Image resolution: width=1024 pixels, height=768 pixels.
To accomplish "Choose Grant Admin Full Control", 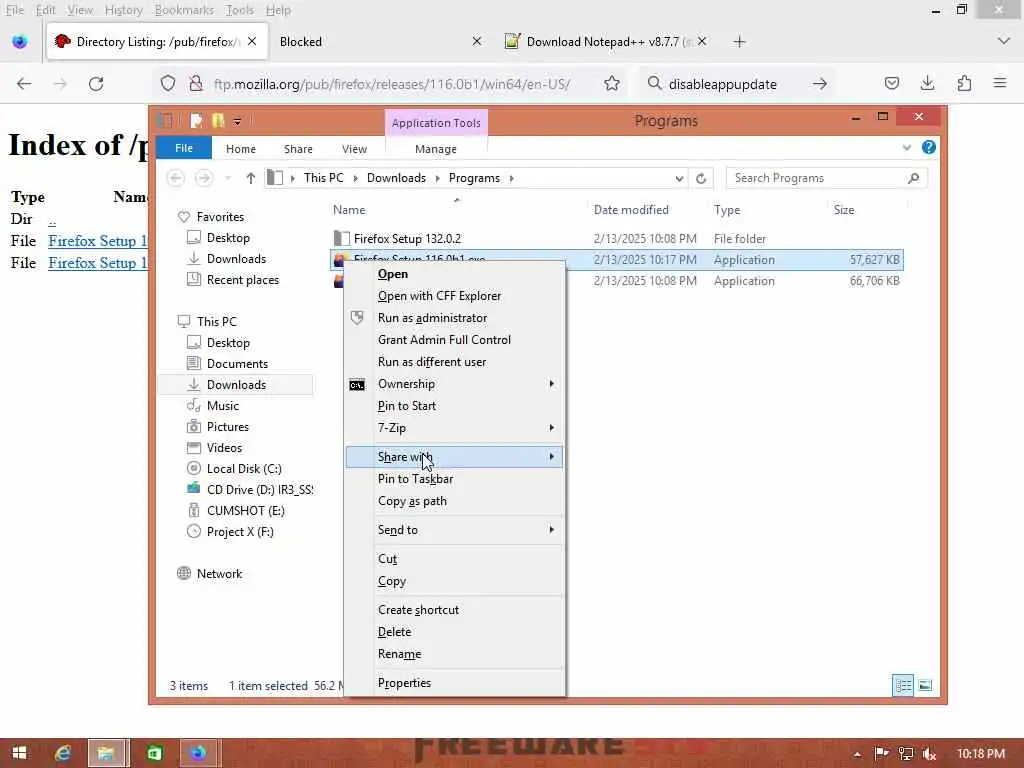I will [454, 340].
